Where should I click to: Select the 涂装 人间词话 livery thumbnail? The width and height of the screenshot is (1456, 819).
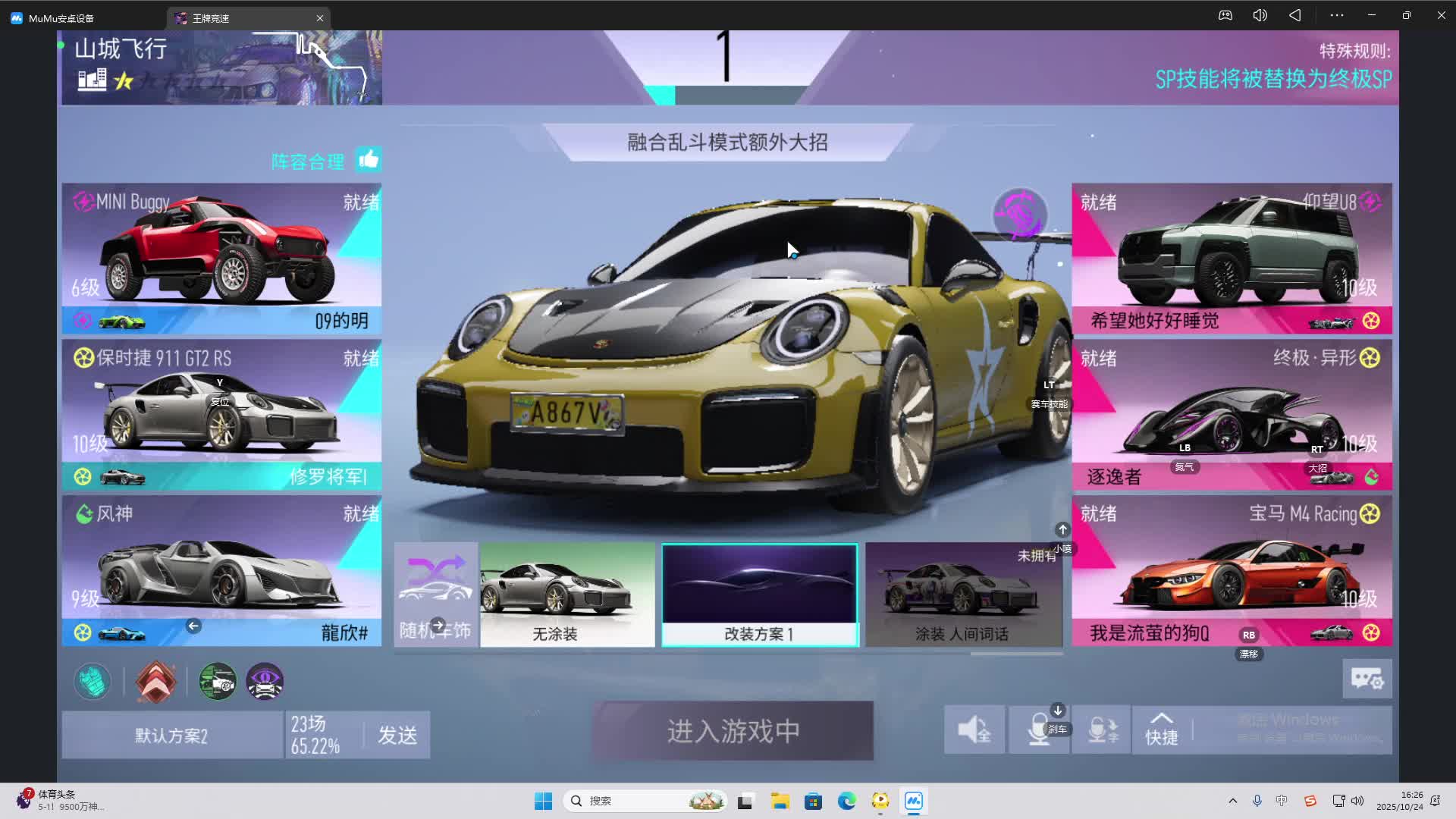[x=962, y=595]
